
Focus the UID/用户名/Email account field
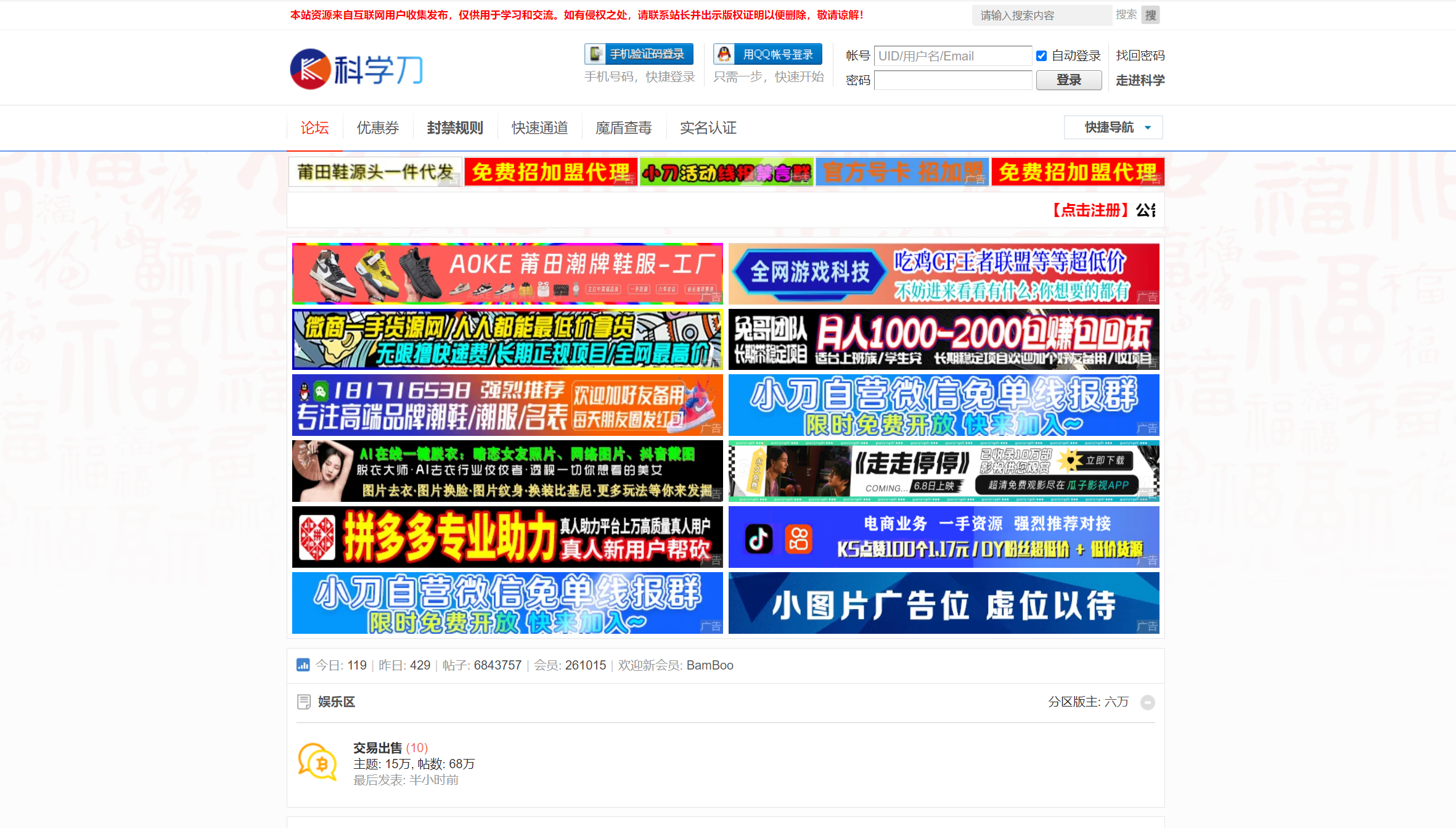click(x=952, y=55)
